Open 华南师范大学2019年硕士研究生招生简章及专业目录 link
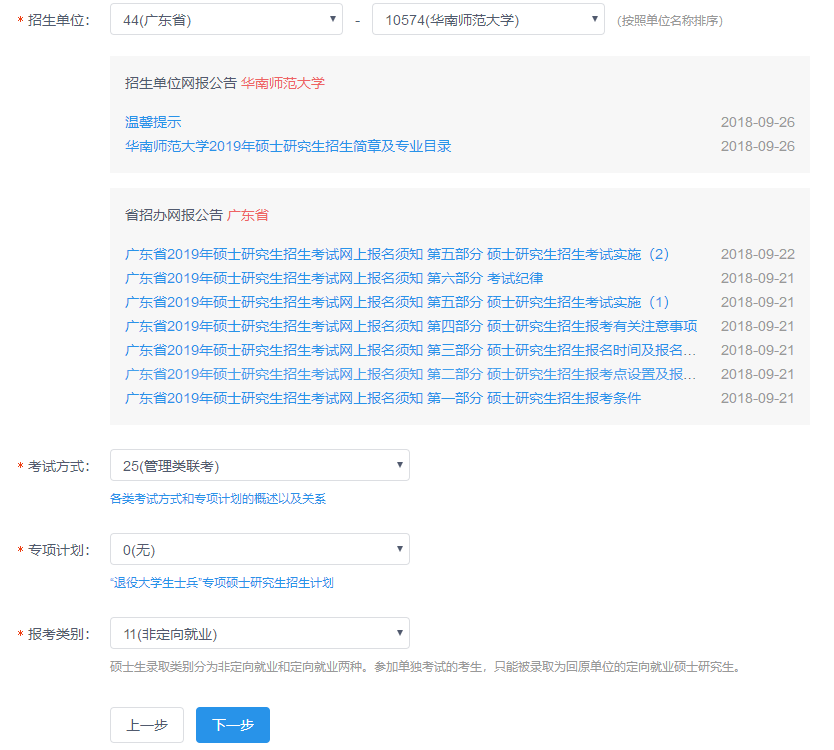The image size is (834, 750). (x=288, y=146)
